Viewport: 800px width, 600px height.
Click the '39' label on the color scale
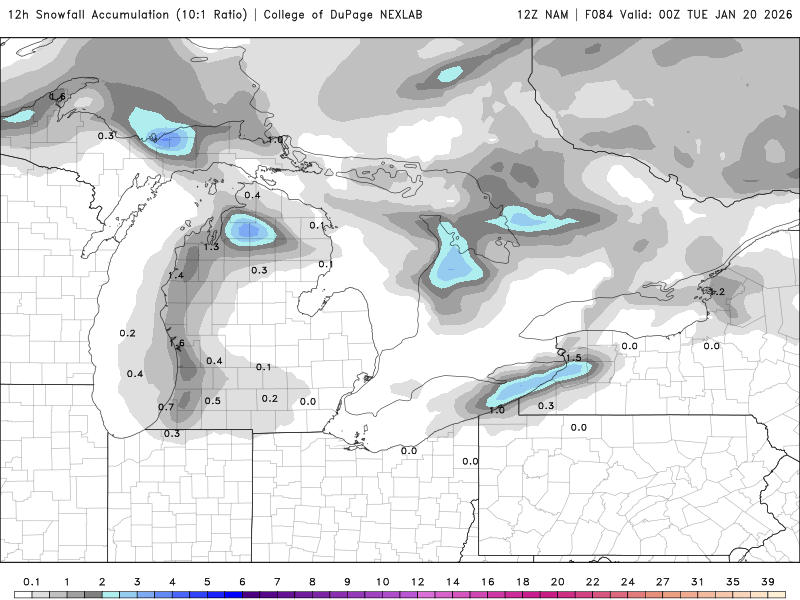pos(768,582)
